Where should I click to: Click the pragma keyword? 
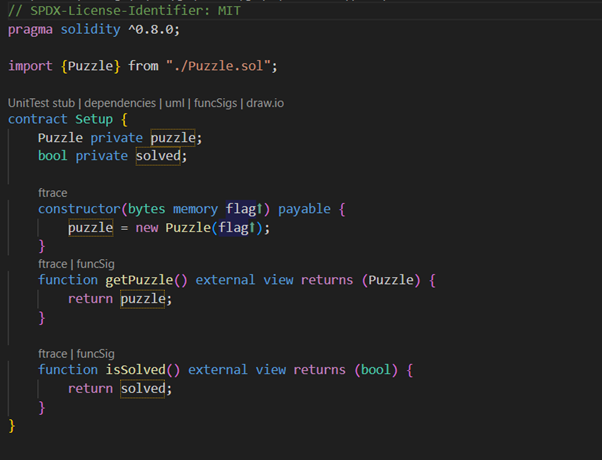[30, 30]
